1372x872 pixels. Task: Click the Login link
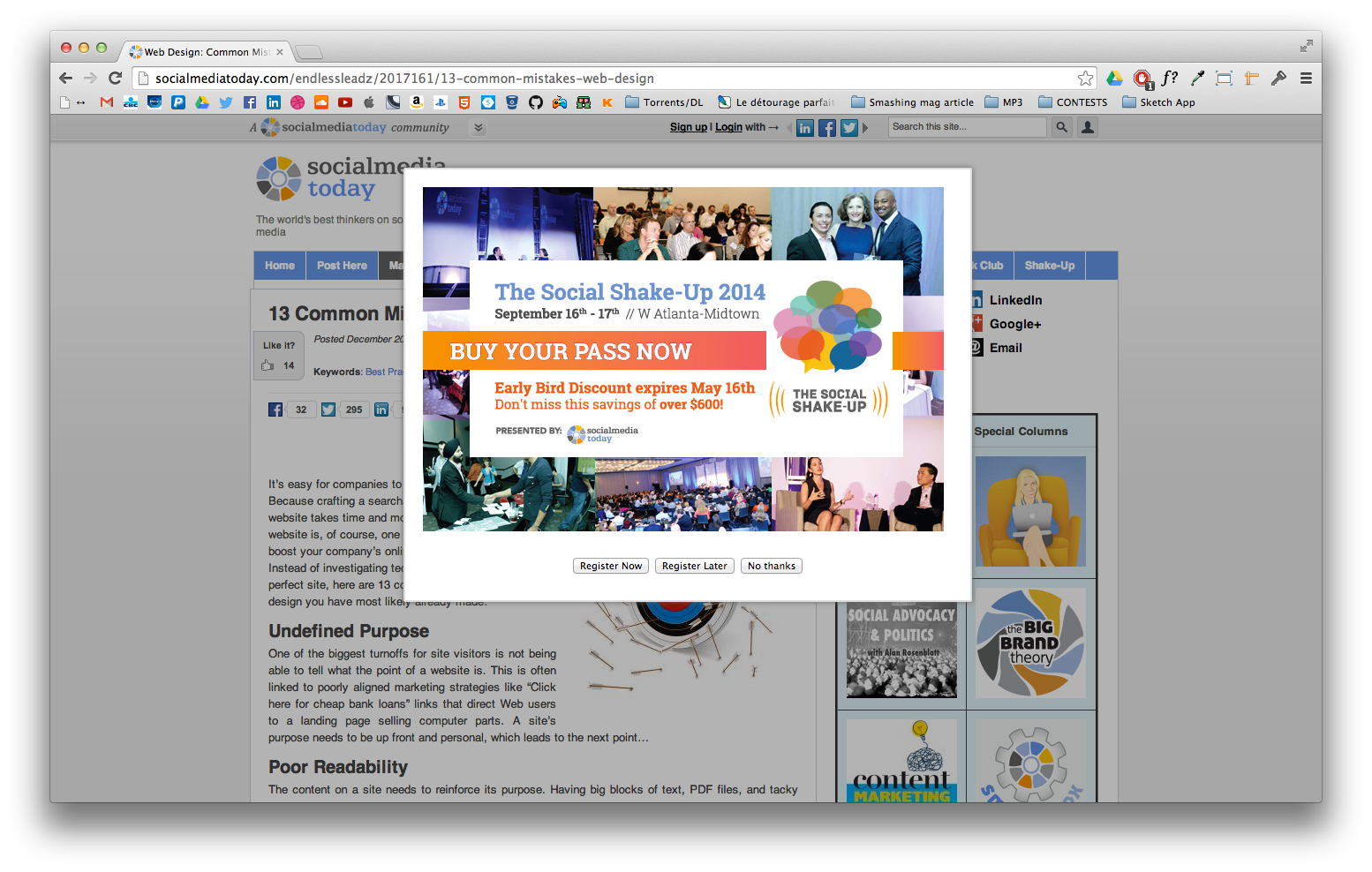[x=728, y=127]
